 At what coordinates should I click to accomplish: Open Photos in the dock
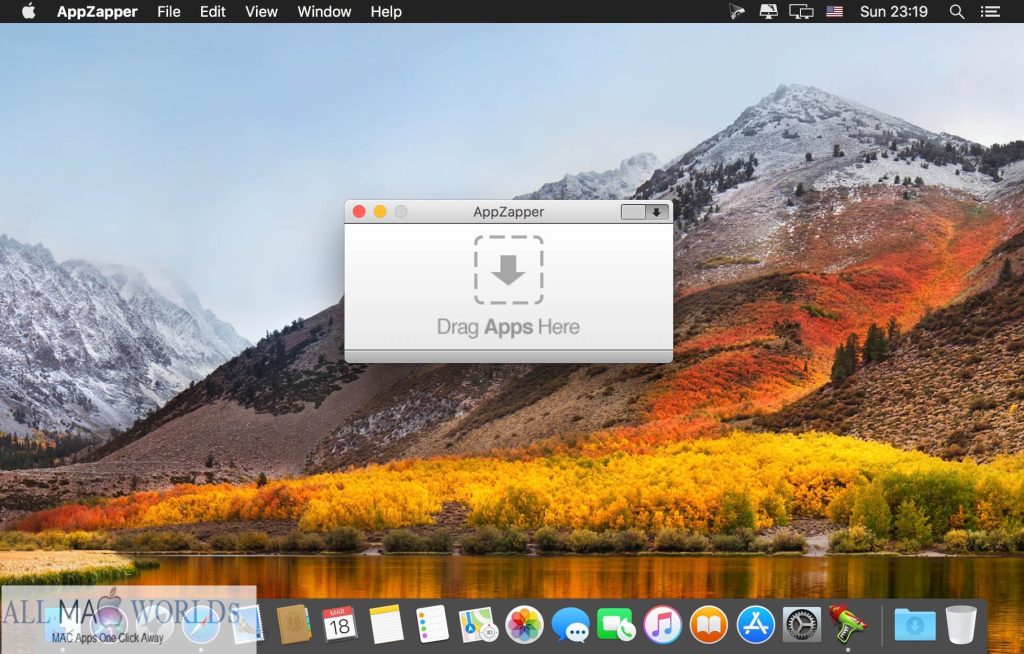tap(524, 625)
